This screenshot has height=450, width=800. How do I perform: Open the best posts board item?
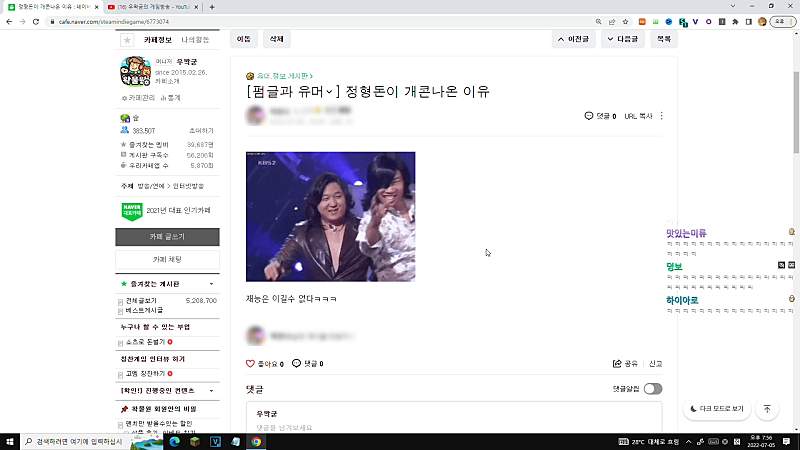[x=144, y=310]
